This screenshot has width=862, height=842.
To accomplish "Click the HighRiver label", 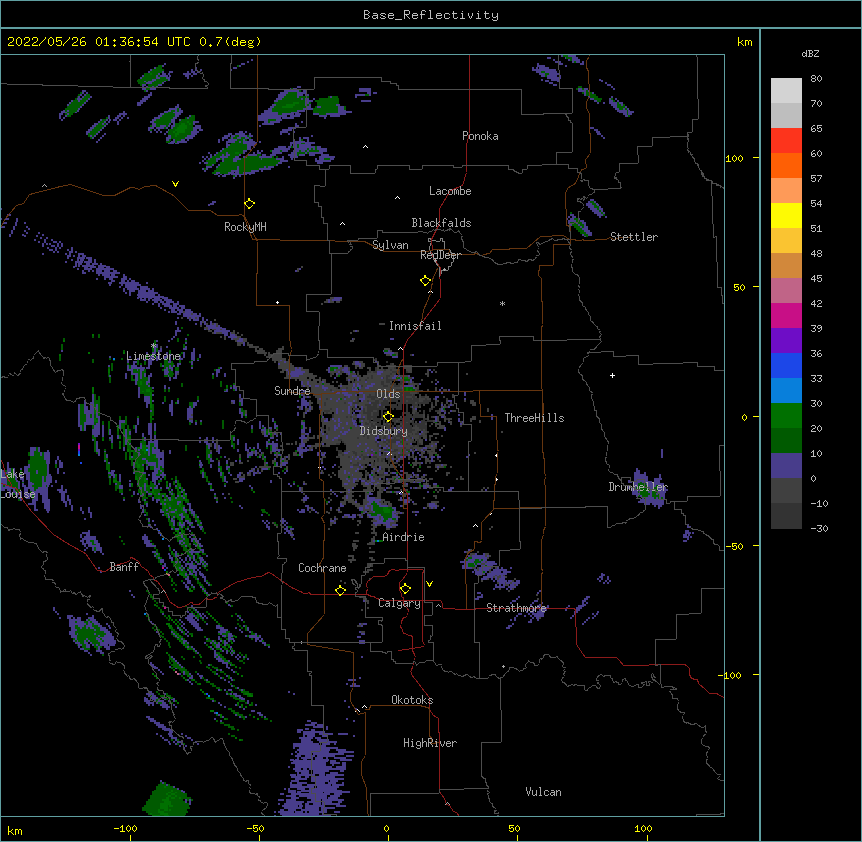I will 430,743.
